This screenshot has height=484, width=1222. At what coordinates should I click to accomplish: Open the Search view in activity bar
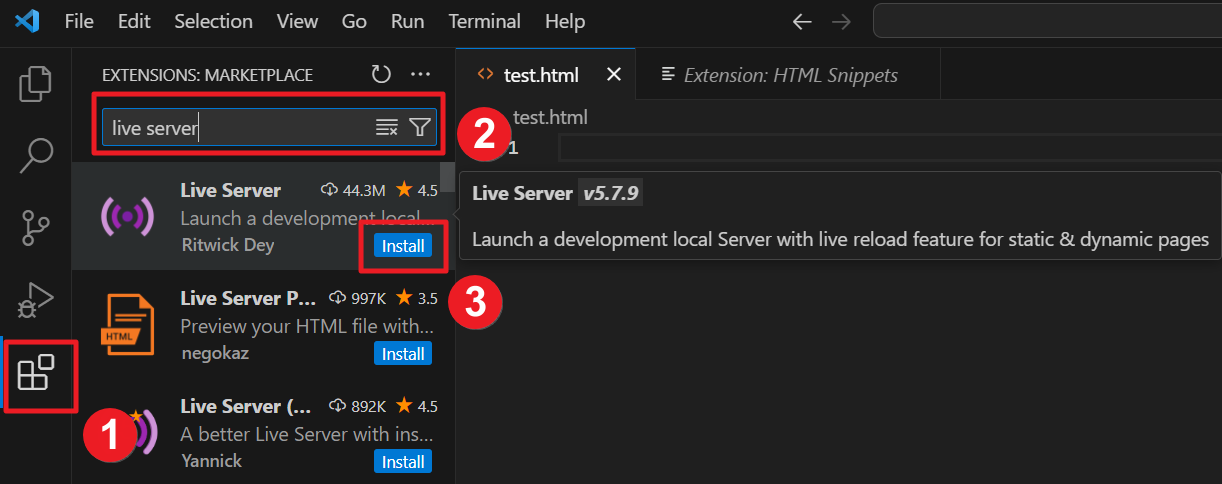pyautogui.click(x=36, y=155)
